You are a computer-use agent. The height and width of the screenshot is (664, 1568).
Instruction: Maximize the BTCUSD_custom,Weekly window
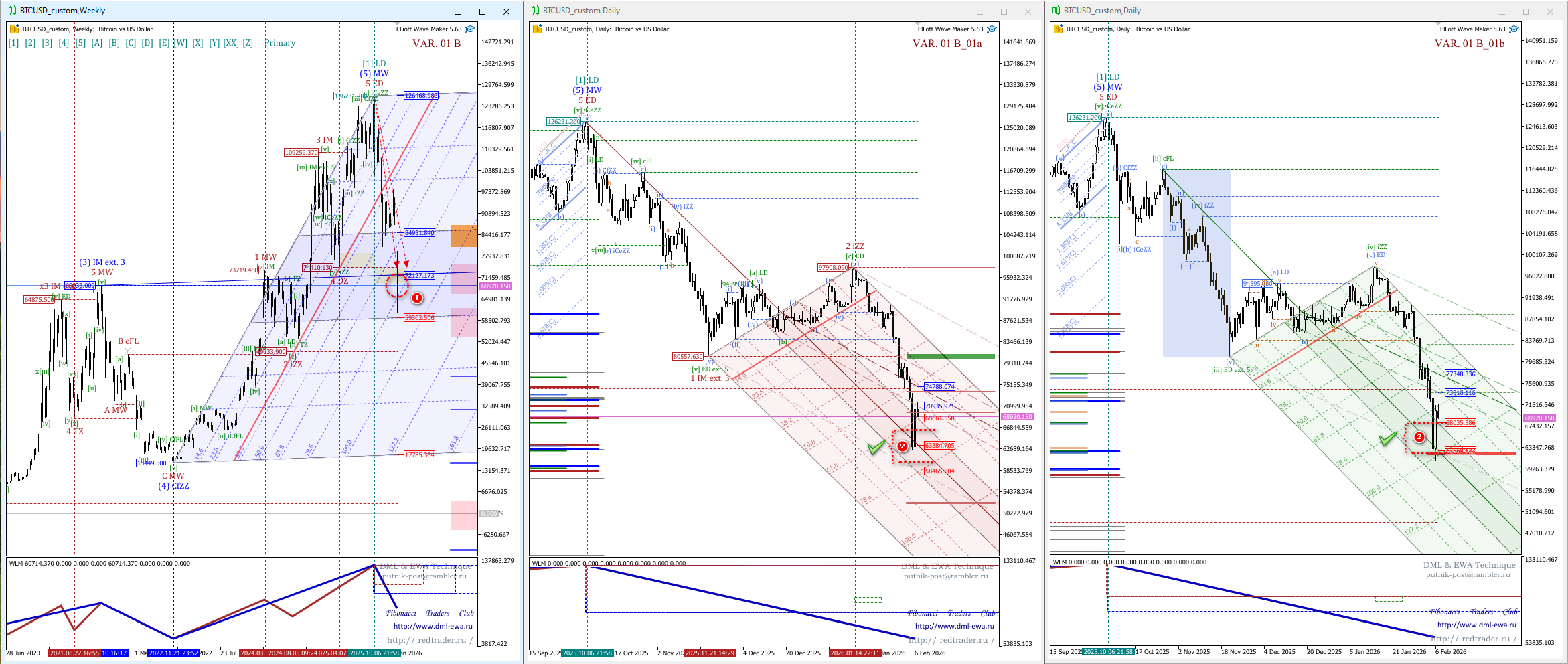coord(482,11)
